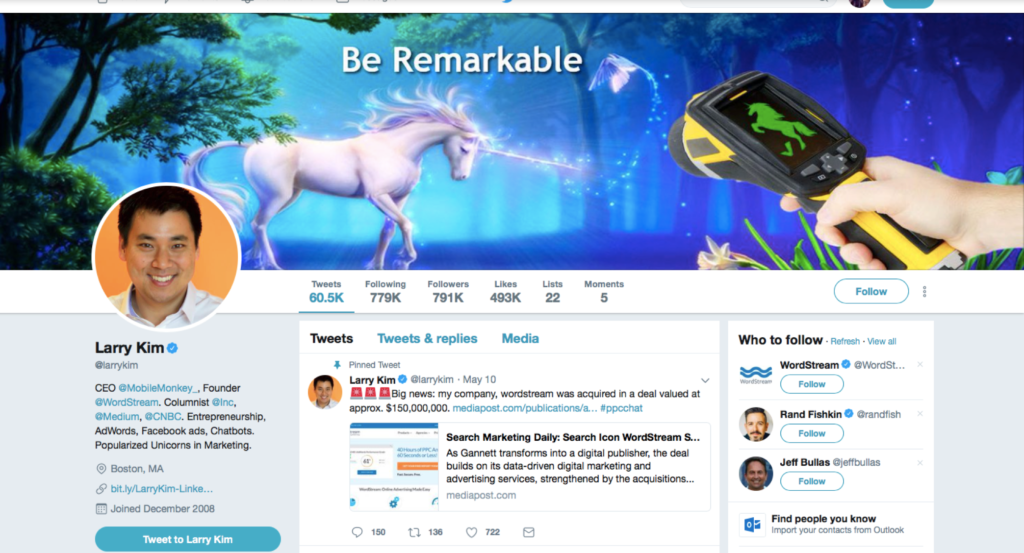1024x553 pixels.
Task: Open the three-dot menu beside Follow button
Action: [x=924, y=292]
